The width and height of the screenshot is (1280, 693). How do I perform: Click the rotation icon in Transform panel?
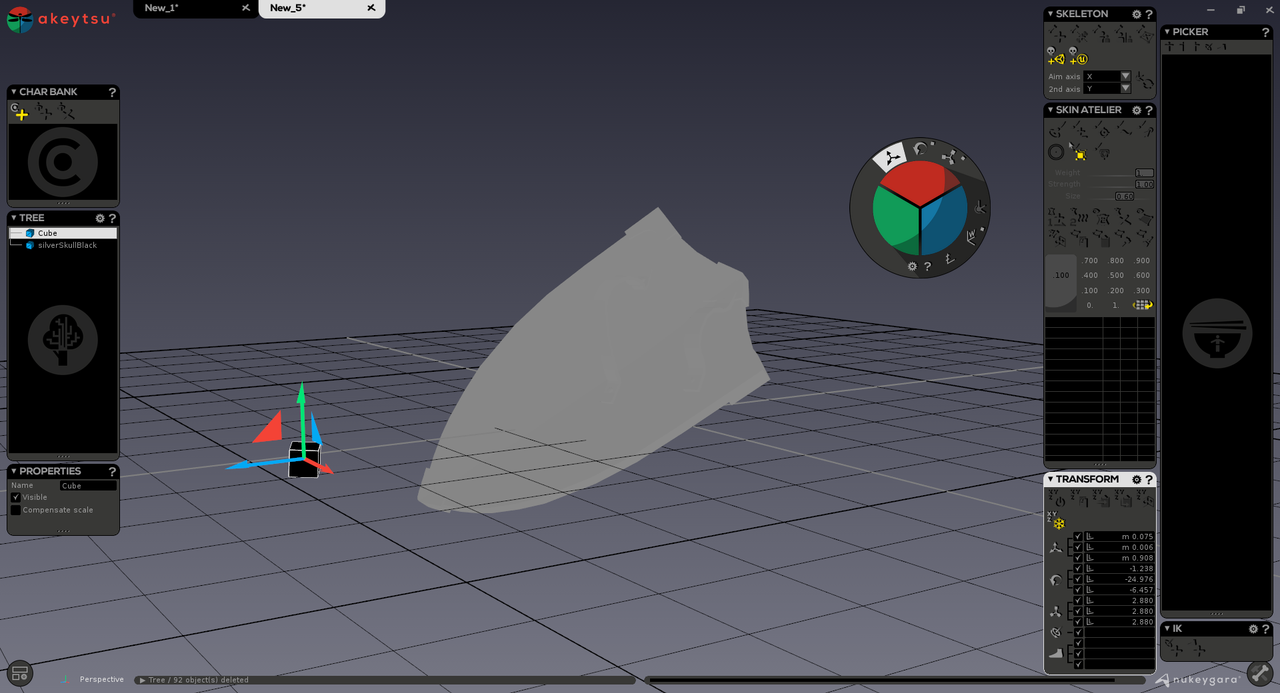click(x=1056, y=580)
